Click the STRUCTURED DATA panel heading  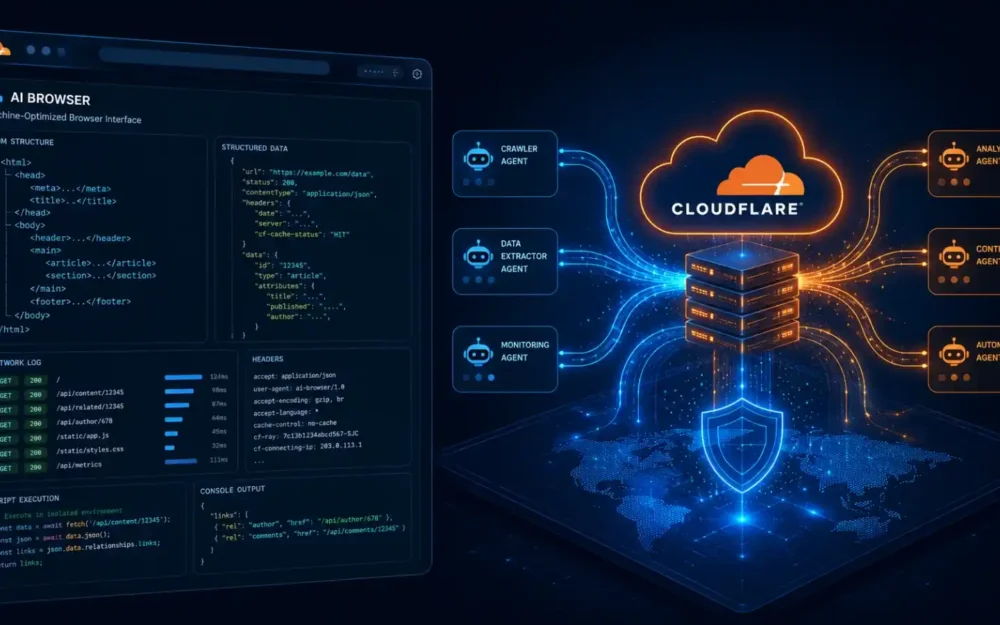click(x=254, y=148)
